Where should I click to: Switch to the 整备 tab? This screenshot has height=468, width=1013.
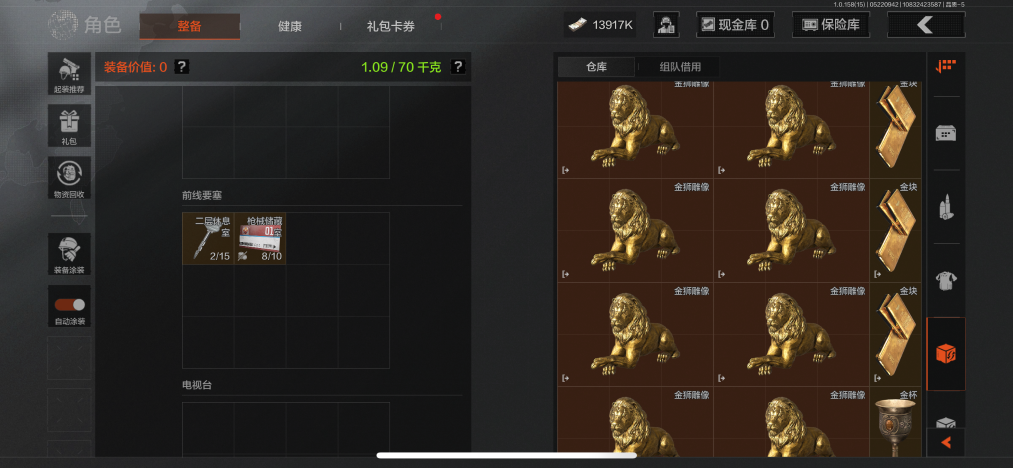click(189, 27)
